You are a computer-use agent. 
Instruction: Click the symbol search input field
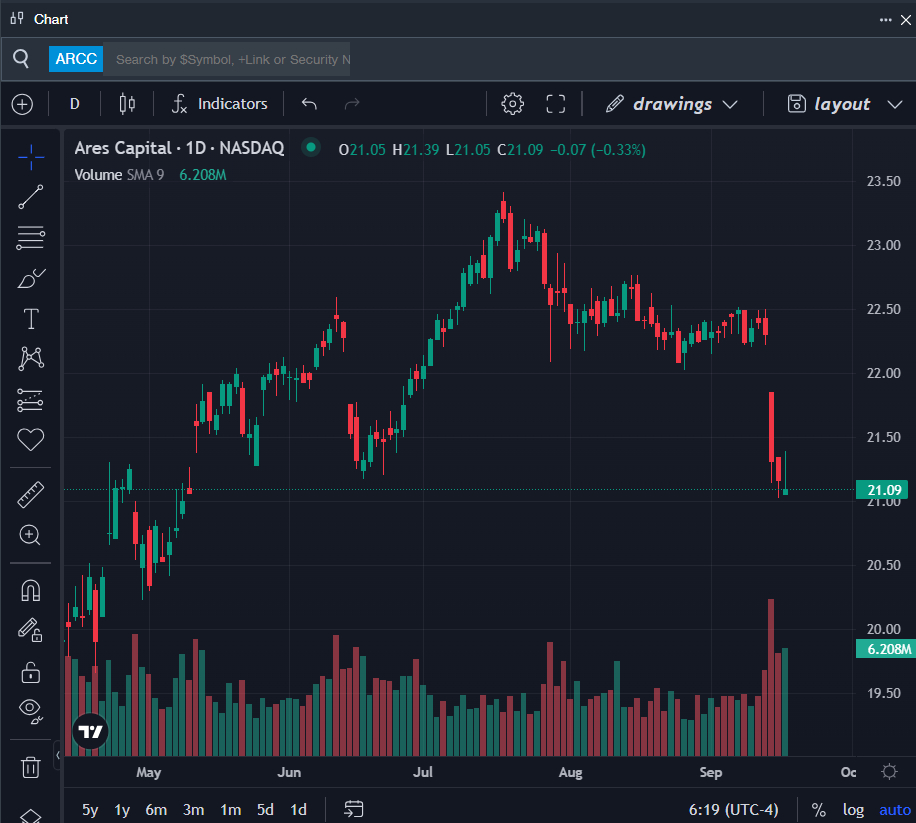(232, 59)
